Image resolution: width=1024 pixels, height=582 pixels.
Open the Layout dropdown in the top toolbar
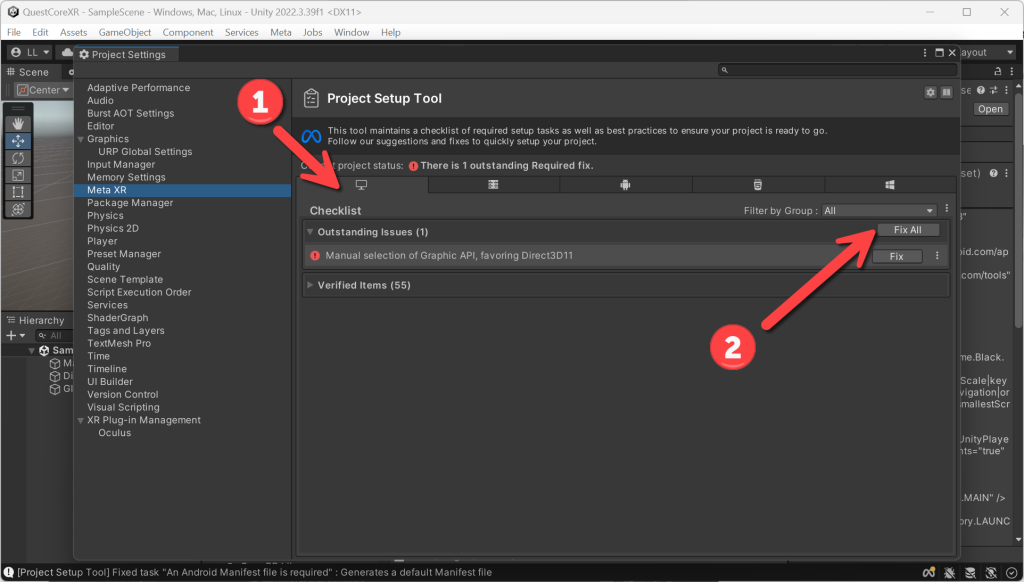987,52
